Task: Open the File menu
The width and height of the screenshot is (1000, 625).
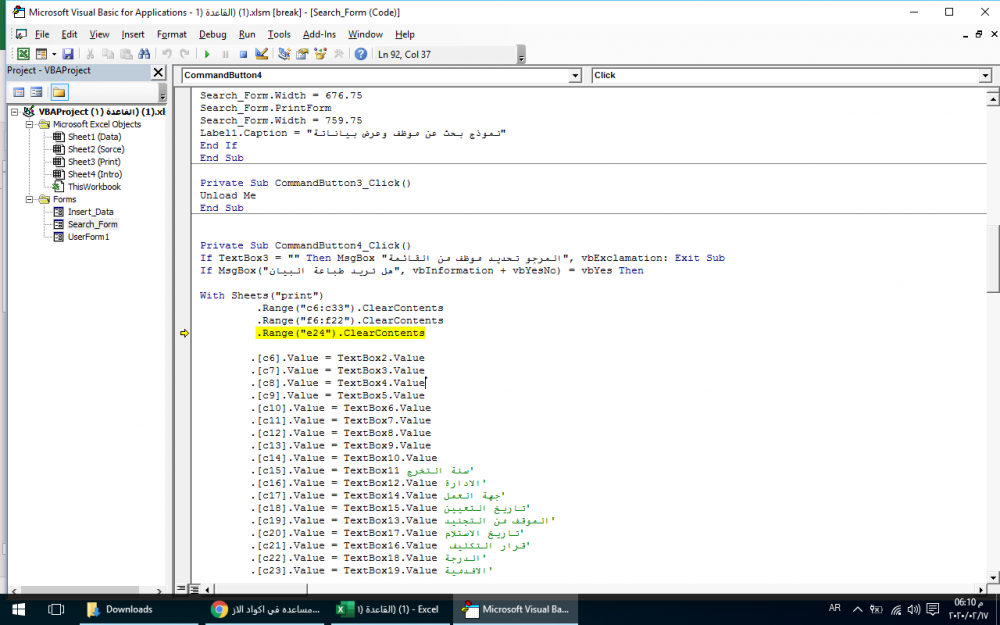Action: point(42,34)
